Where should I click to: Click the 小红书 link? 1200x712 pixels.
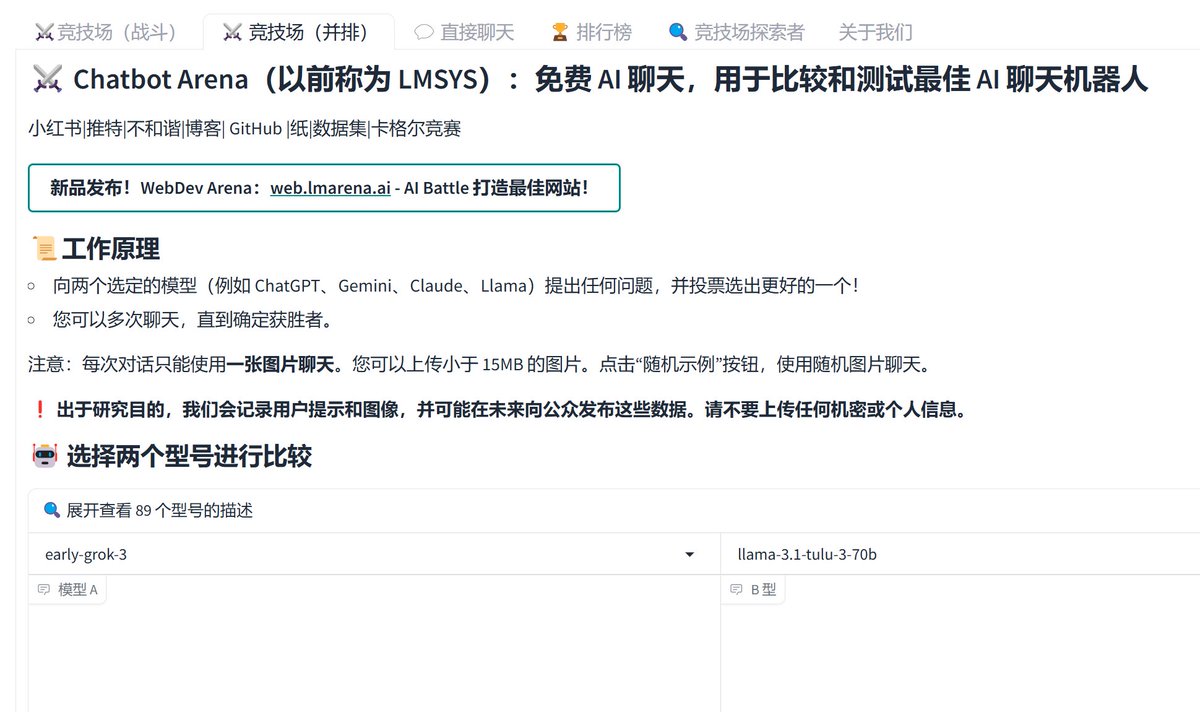point(55,129)
